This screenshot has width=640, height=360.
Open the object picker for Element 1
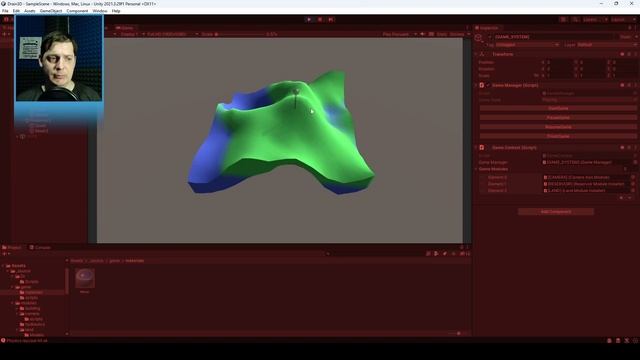point(633,184)
